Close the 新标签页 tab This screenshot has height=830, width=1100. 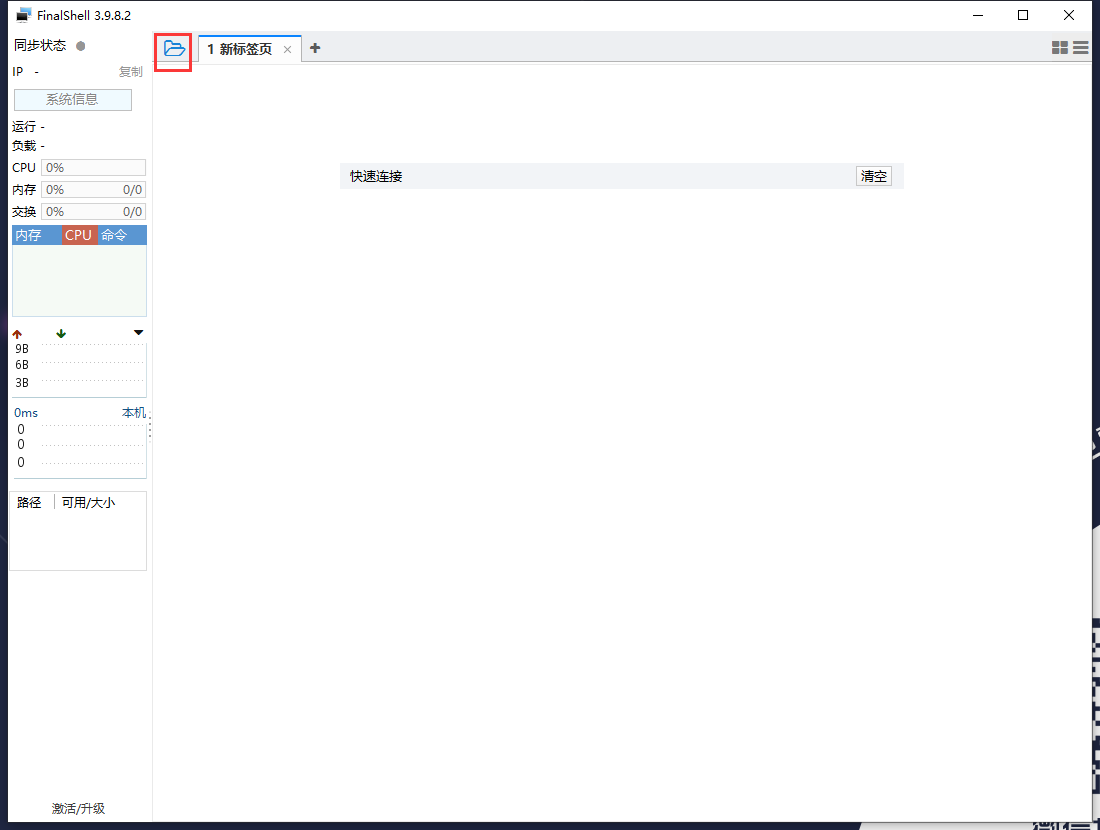pos(287,49)
